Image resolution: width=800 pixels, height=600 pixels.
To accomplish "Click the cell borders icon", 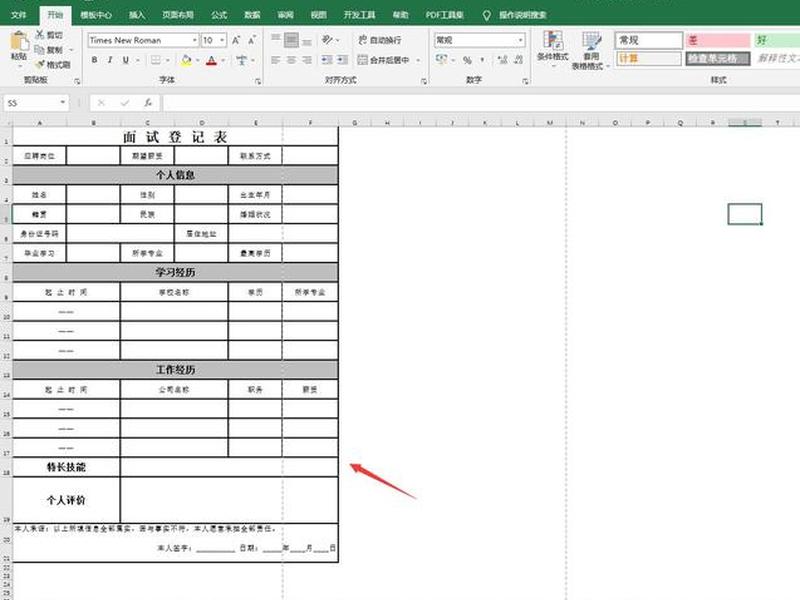I will (156, 60).
